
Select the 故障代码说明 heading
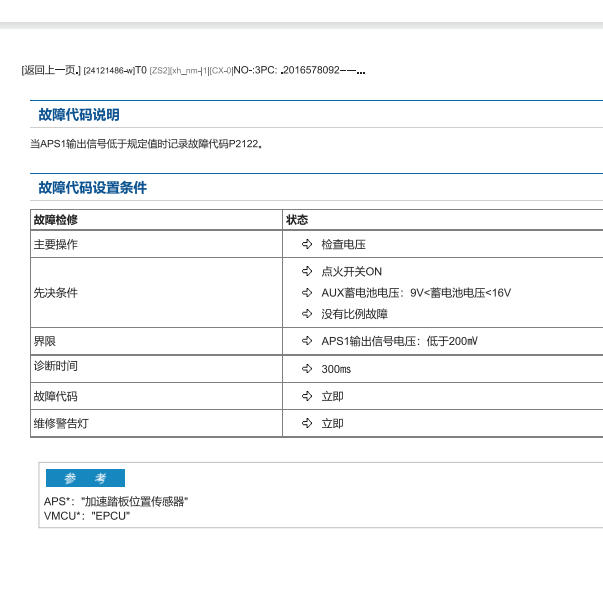[79, 115]
